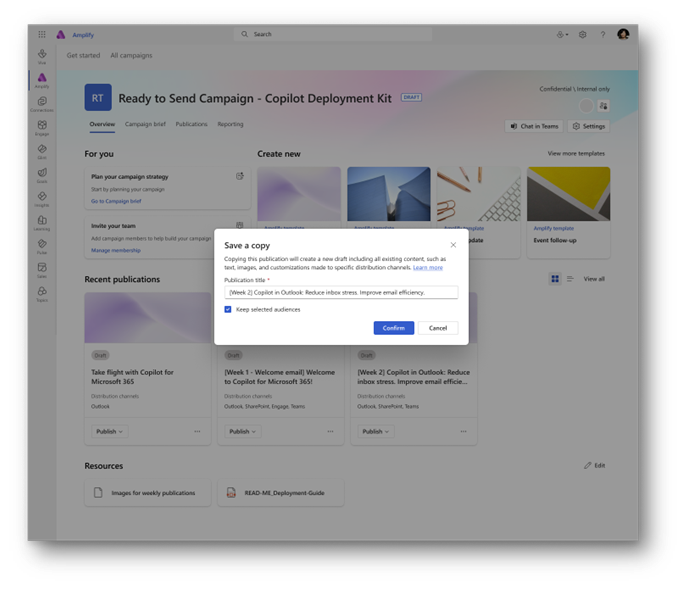This screenshot has height=593, width=687.
Task: Open Manage membership link
Action: [x=116, y=250]
